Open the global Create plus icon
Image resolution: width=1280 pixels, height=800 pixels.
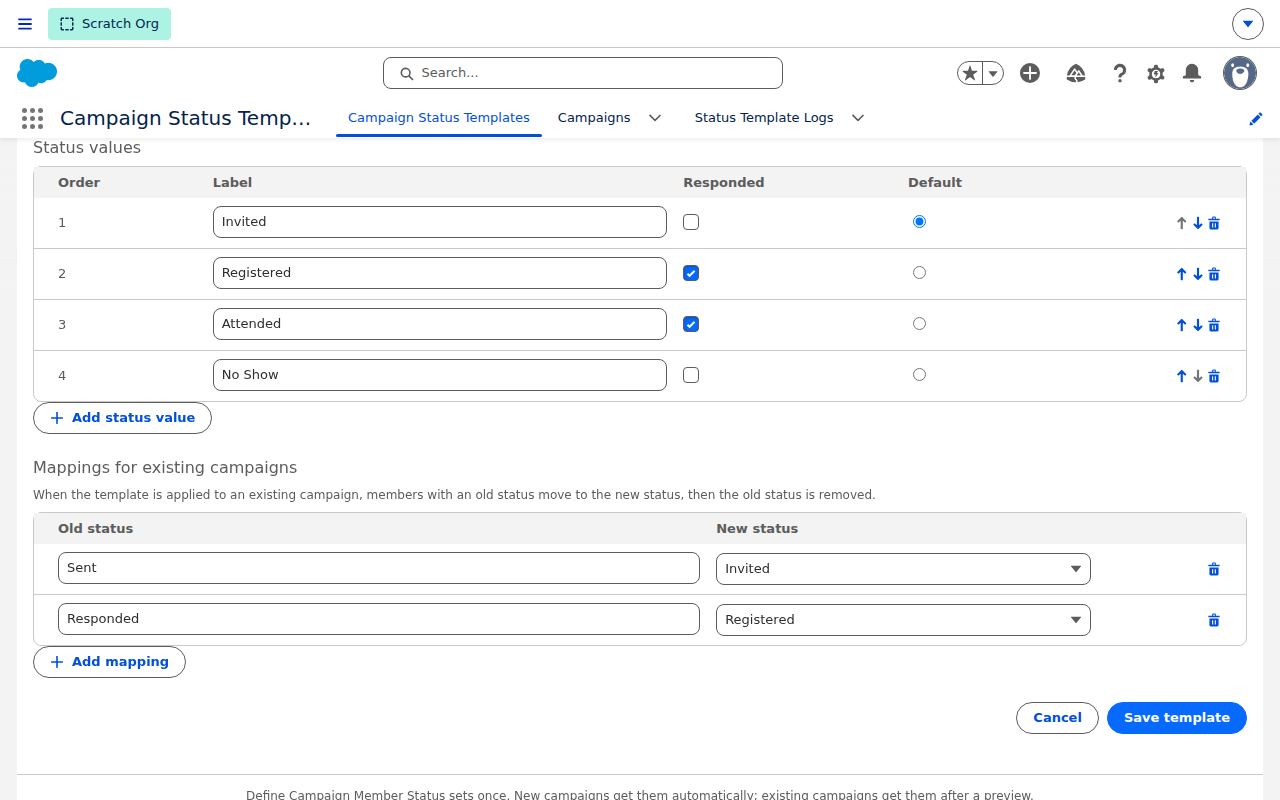(x=1030, y=73)
